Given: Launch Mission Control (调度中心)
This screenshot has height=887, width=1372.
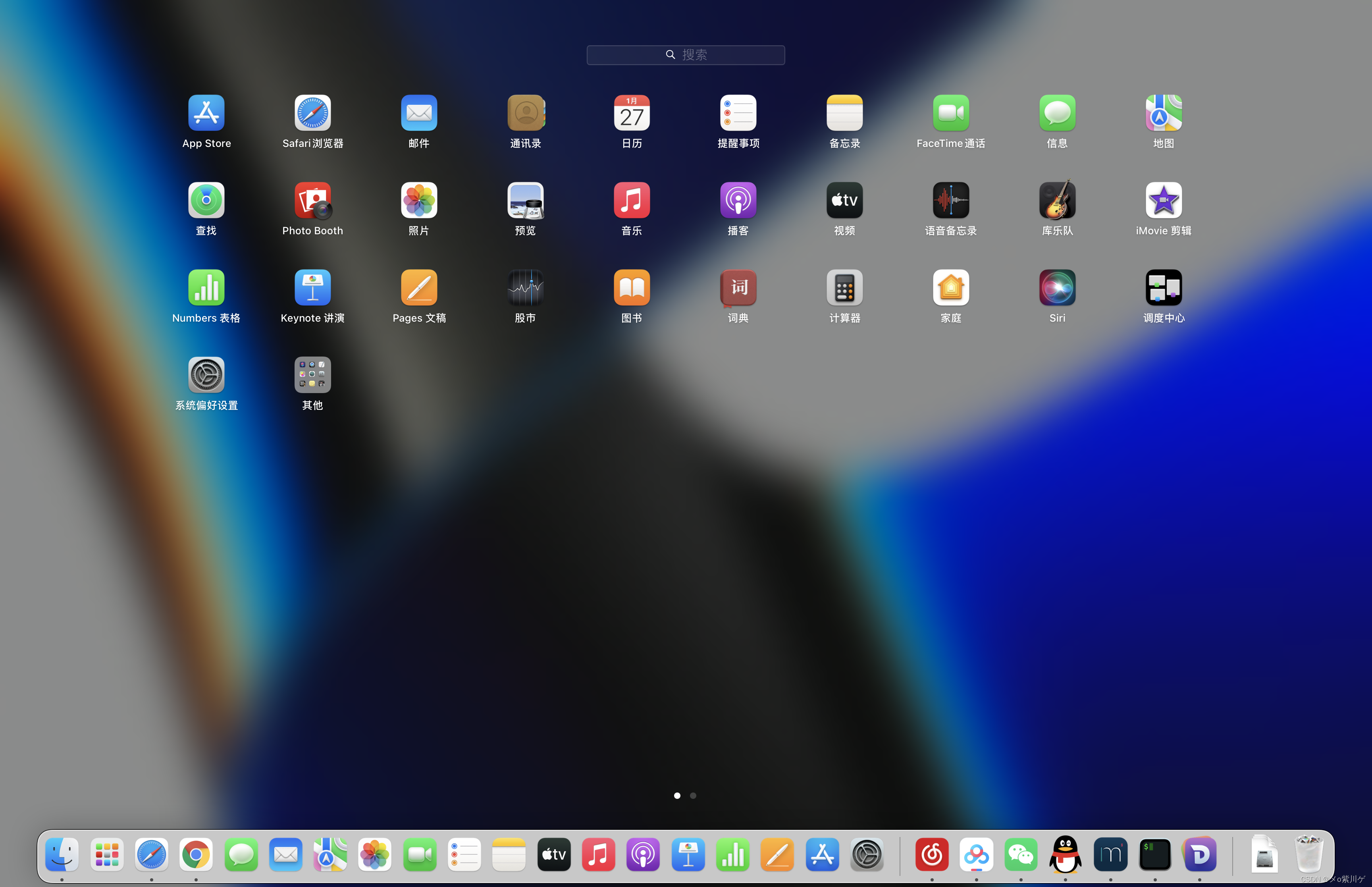Looking at the screenshot, I should [1163, 288].
